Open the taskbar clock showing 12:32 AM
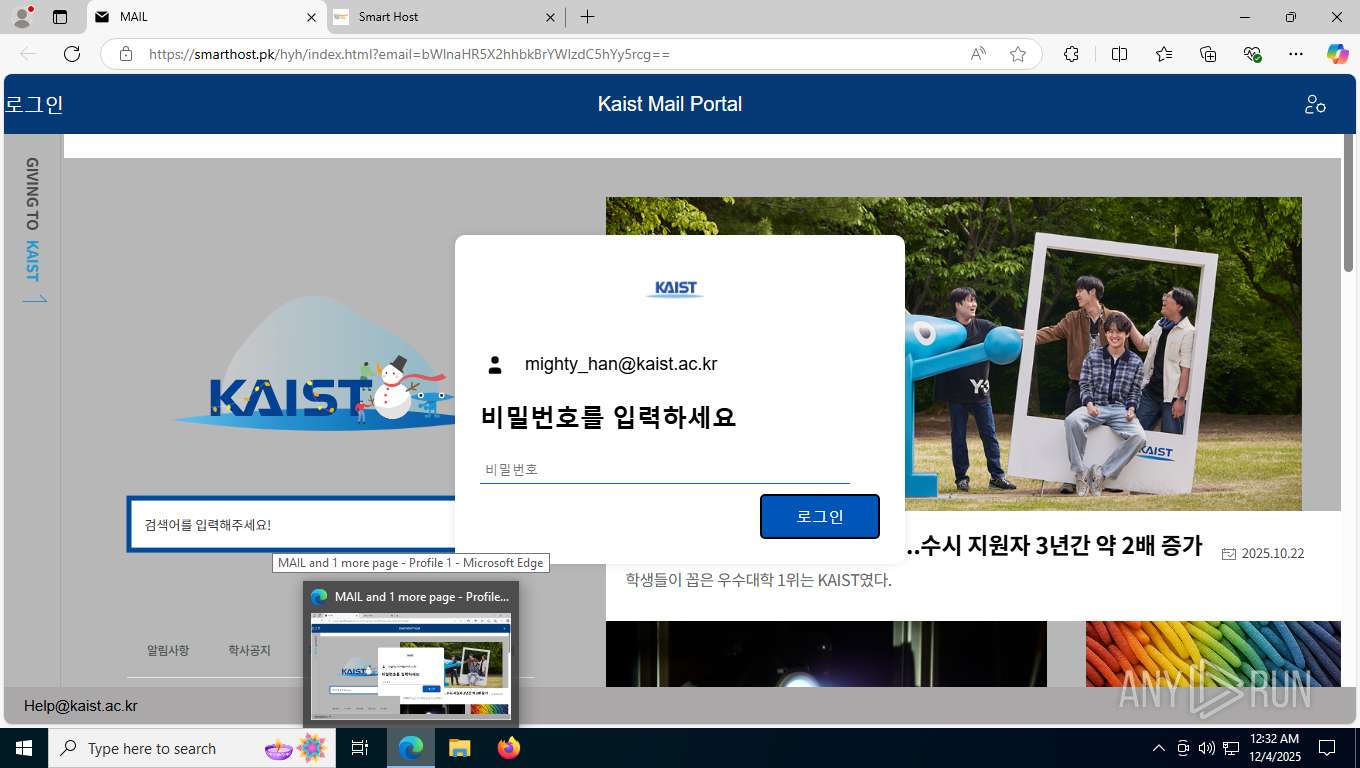 [x=1274, y=748]
